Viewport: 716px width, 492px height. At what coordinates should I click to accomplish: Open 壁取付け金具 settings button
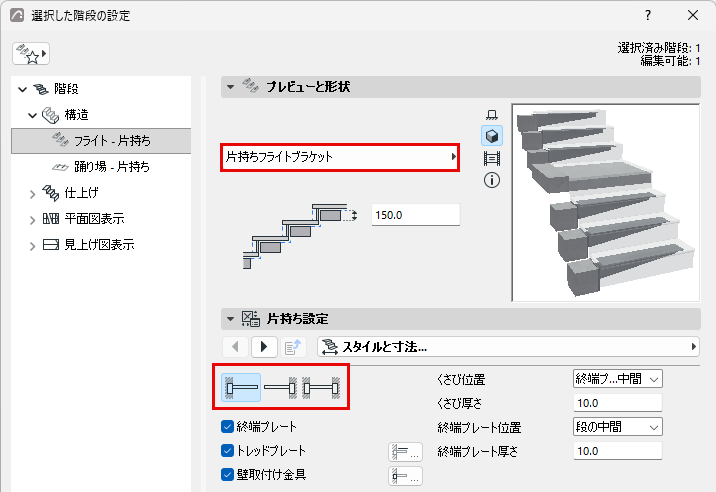pos(405,476)
